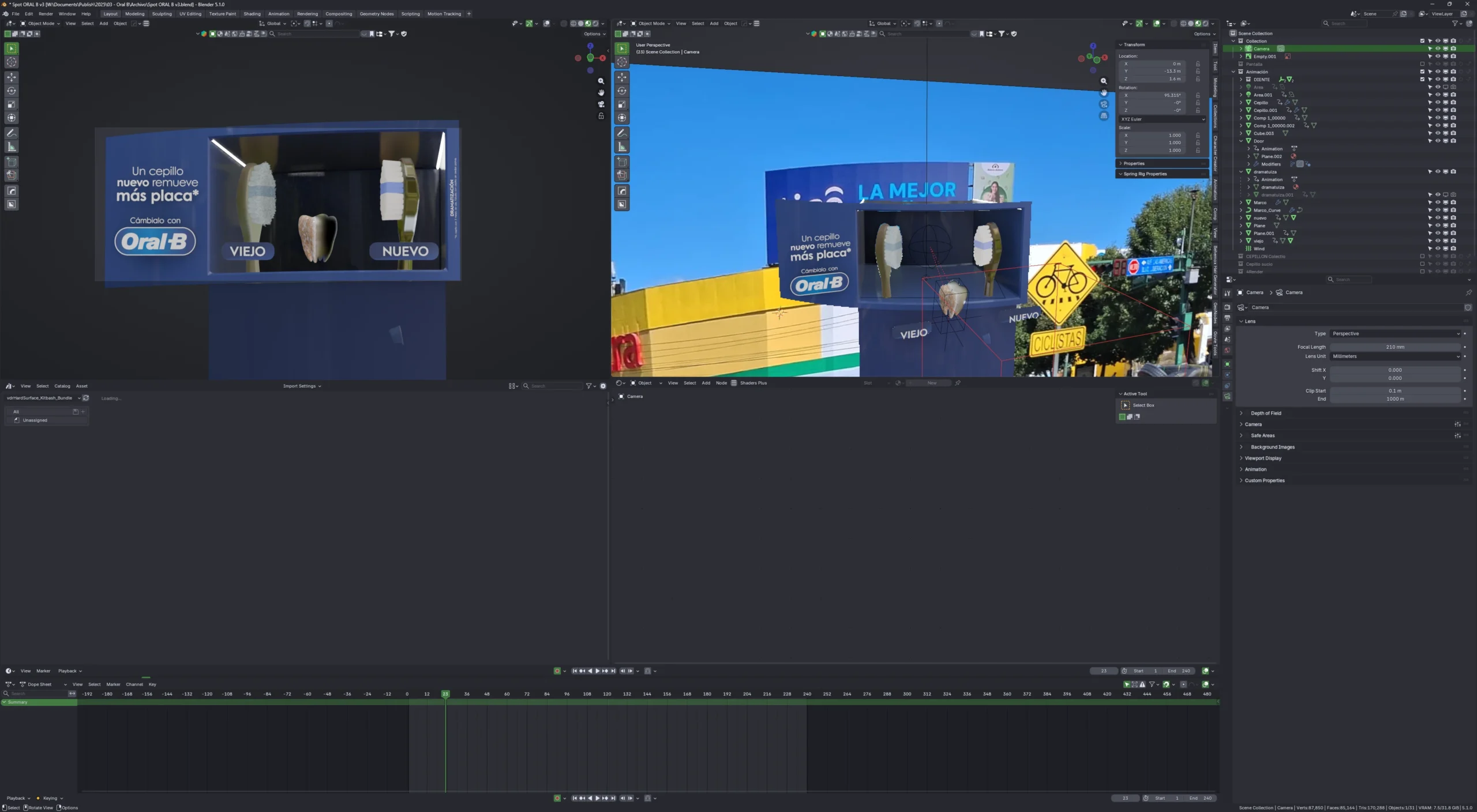Switch to the Shading workspace tab

[x=252, y=14]
